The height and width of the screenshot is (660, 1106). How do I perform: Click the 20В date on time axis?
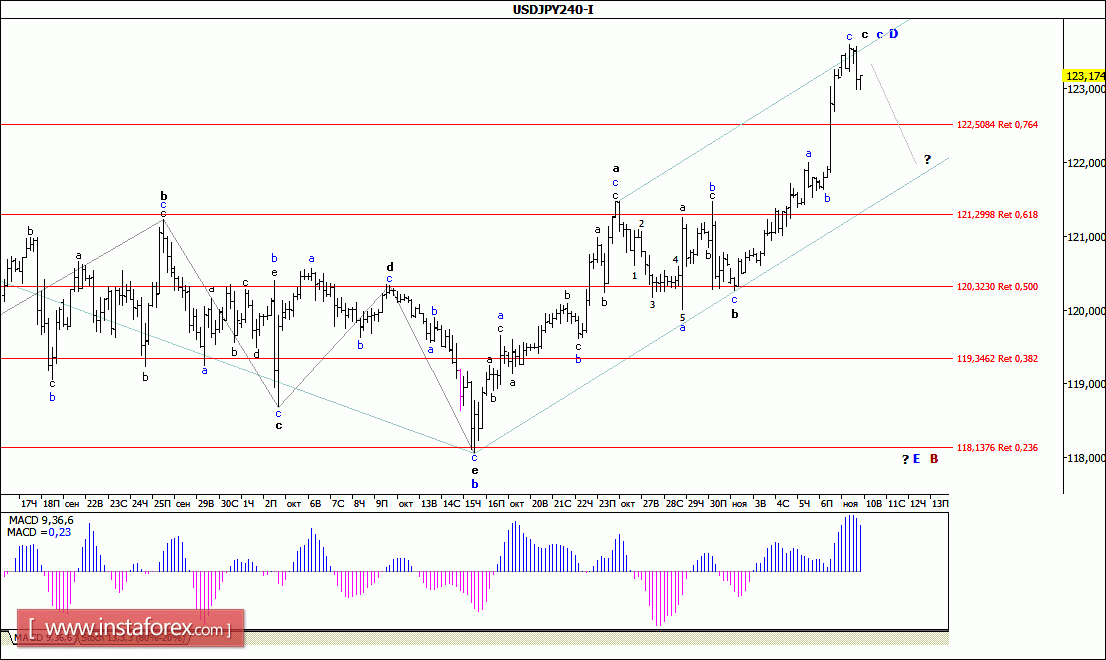click(x=540, y=503)
